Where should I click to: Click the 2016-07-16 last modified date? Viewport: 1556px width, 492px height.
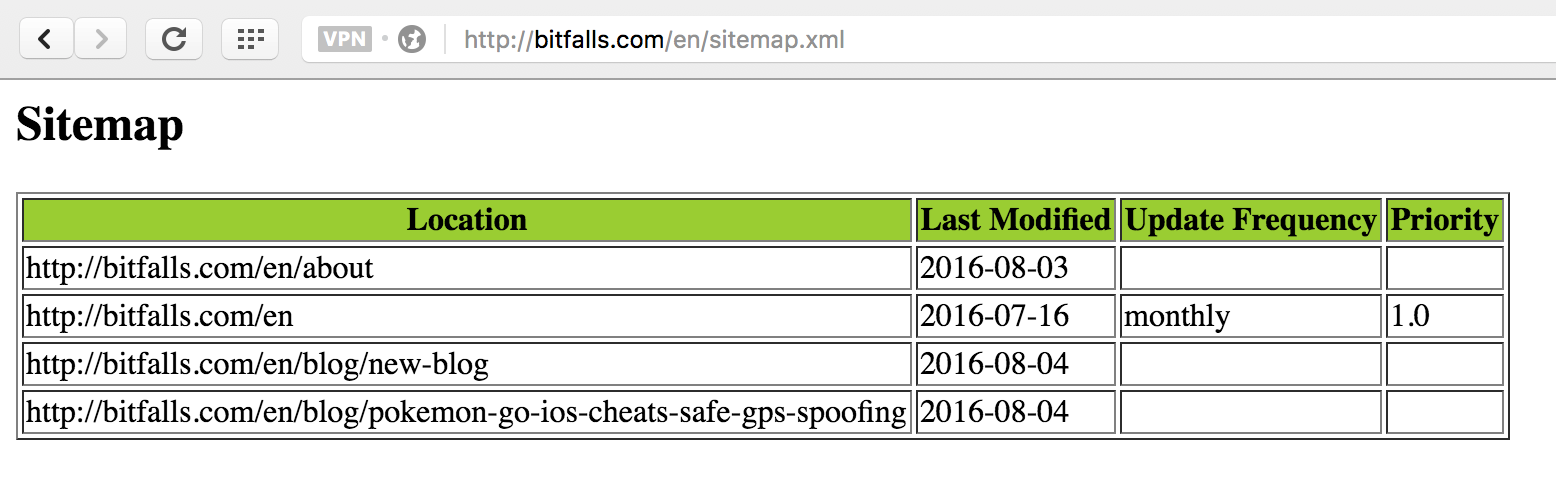tap(994, 316)
